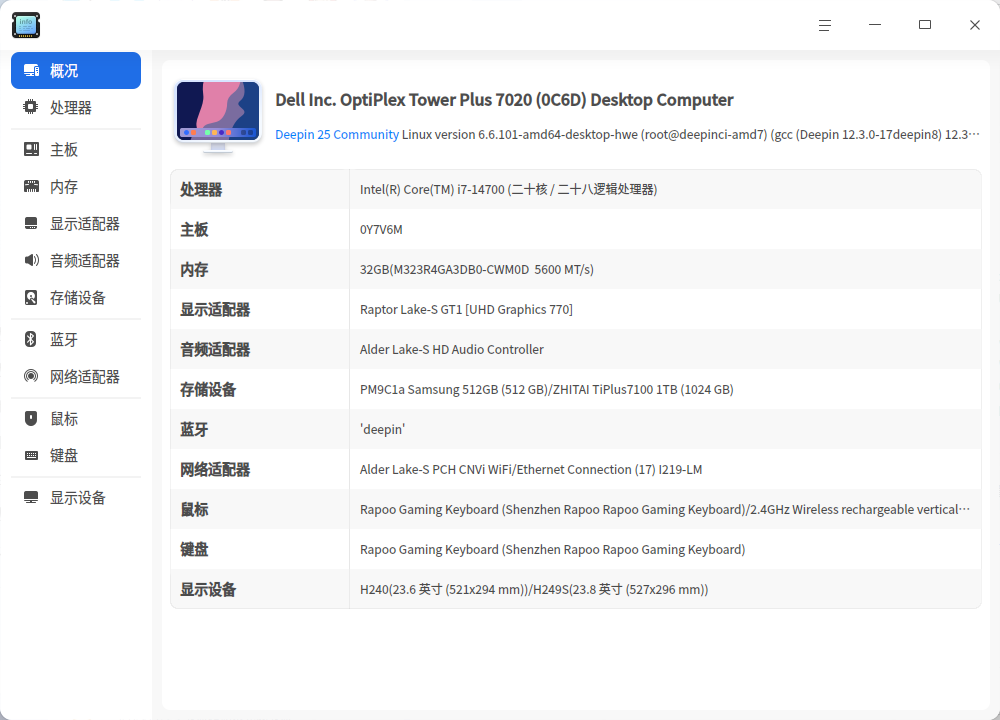Open the Deepin 25 Community link
The image size is (1000, 720).
337,135
